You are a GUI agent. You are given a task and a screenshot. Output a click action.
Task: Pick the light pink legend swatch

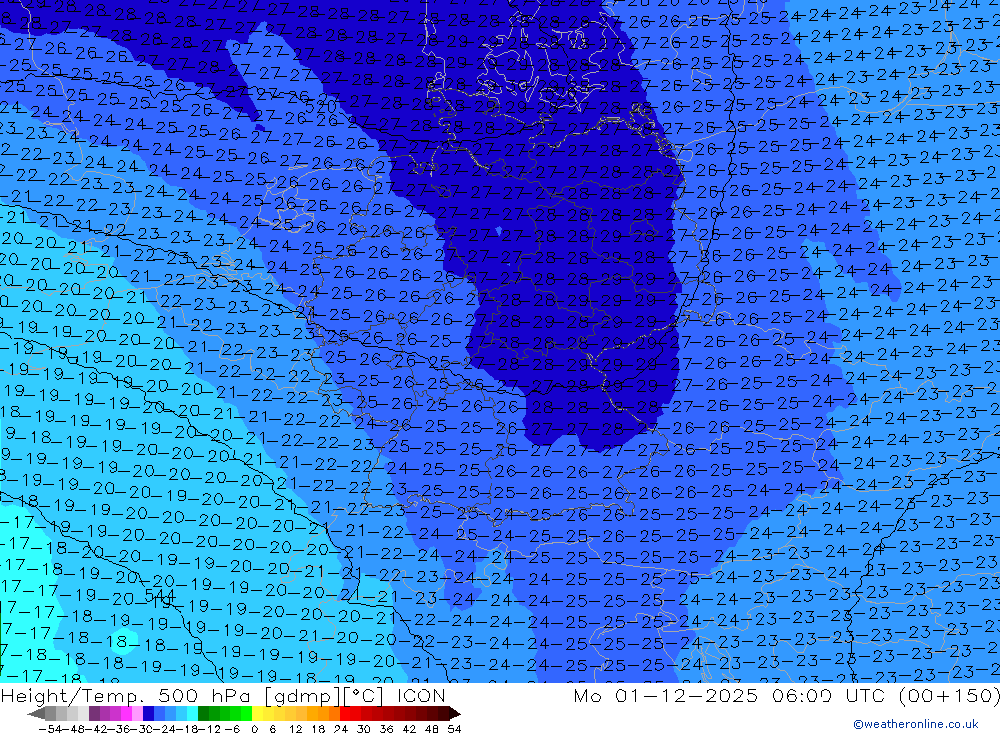click(137, 713)
